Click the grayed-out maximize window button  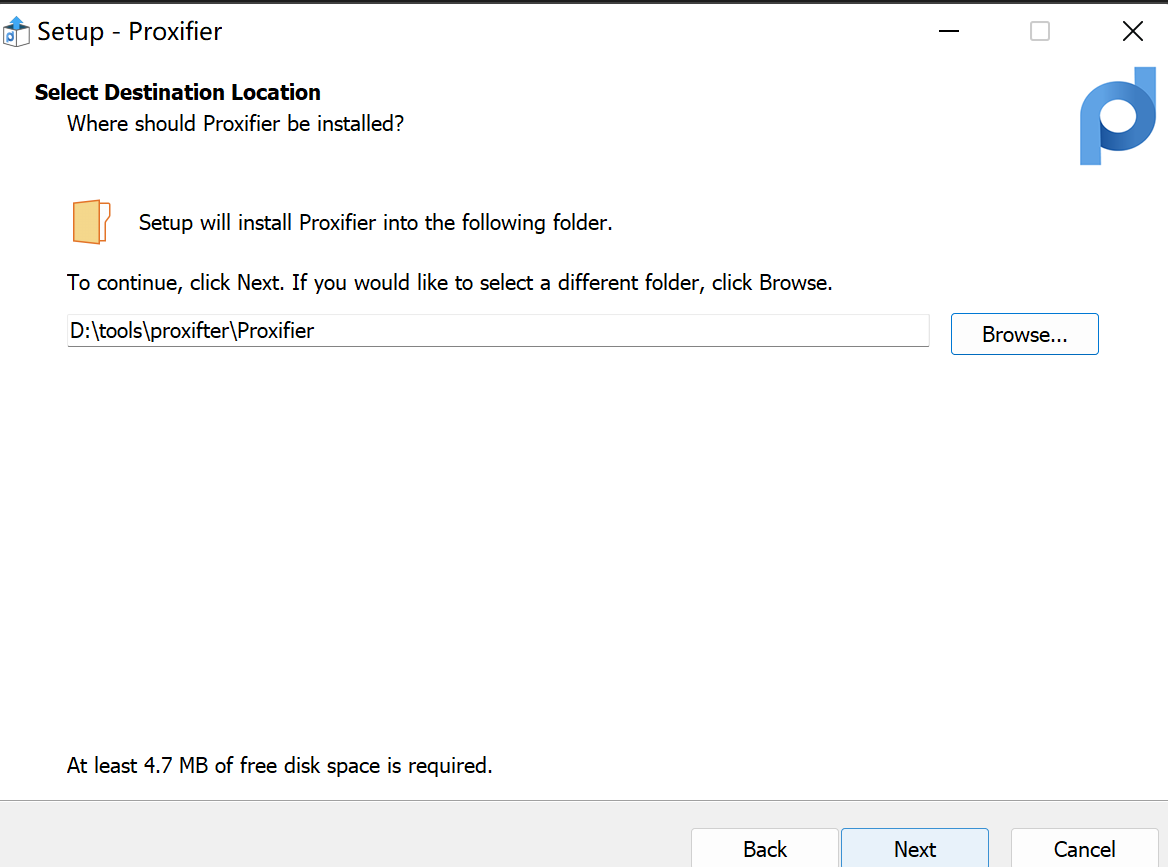[1040, 31]
